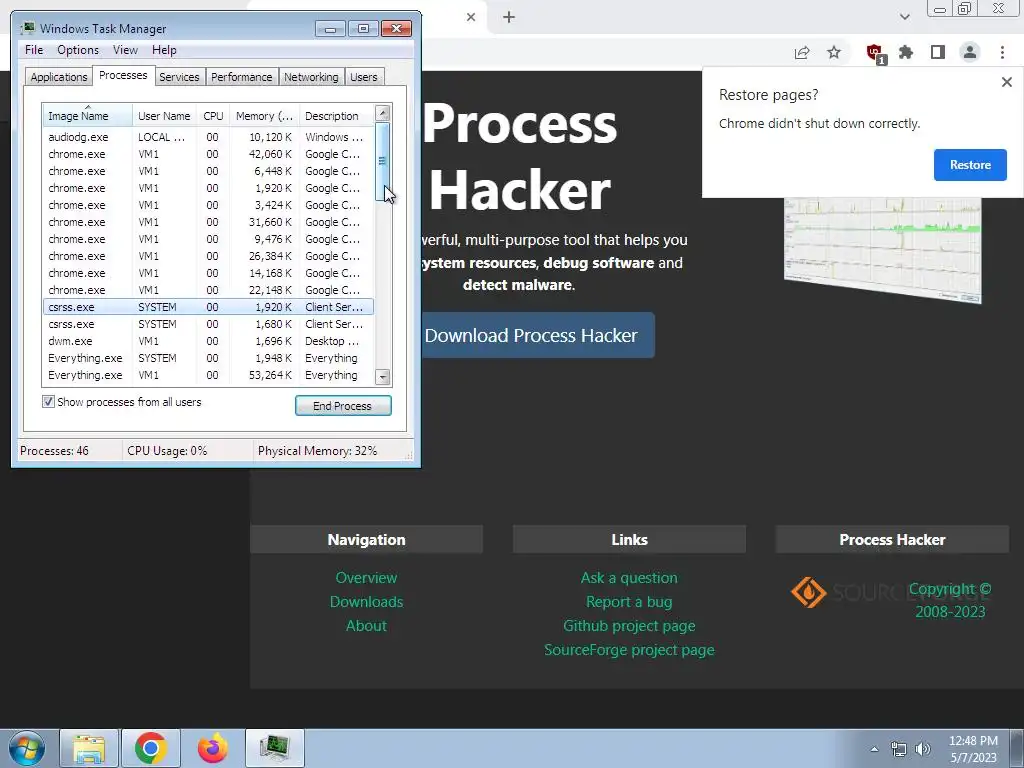1024x768 pixels.
Task: Open a new Chrome tab
Action: [x=509, y=18]
